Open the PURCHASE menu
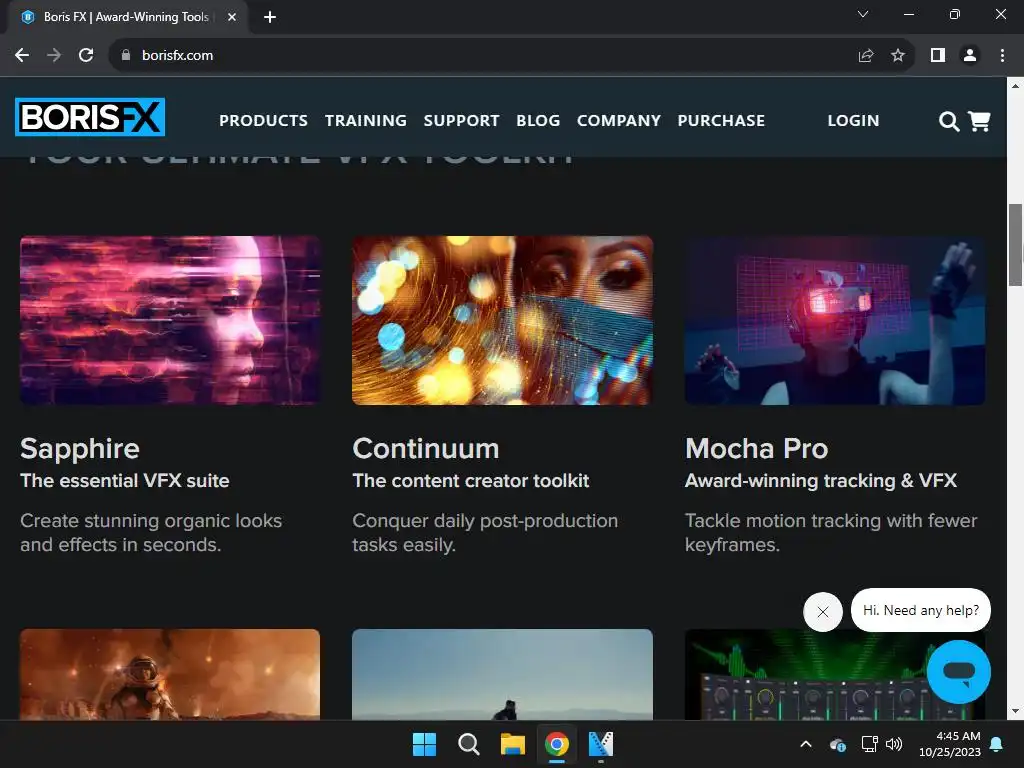Viewport: 1024px width, 768px height. pos(721,121)
